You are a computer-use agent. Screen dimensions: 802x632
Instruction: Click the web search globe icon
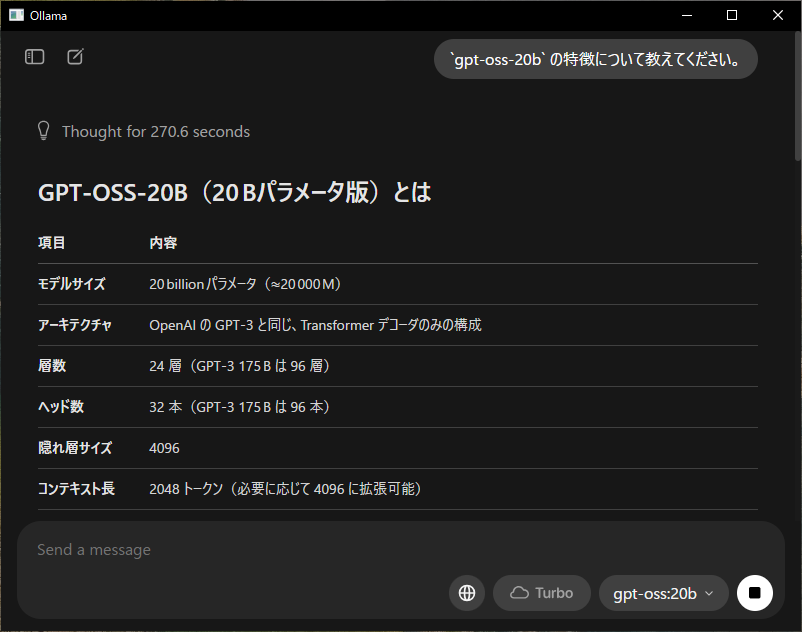(x=466, y=593)
